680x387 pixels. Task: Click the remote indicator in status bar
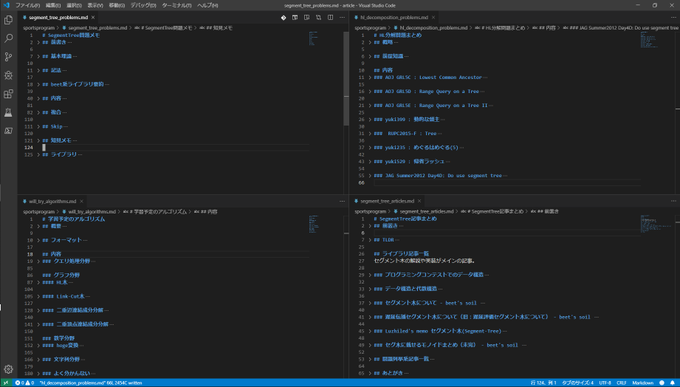6,383
